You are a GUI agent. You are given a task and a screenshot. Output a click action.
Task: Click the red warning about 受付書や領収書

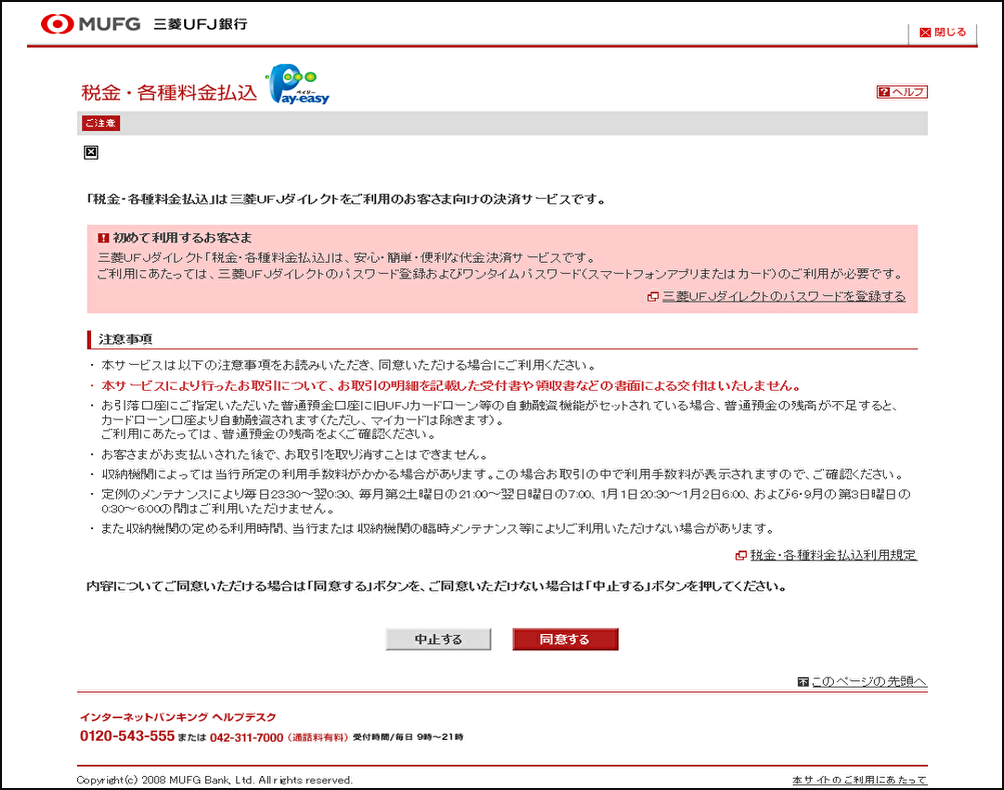click(451, 386)
